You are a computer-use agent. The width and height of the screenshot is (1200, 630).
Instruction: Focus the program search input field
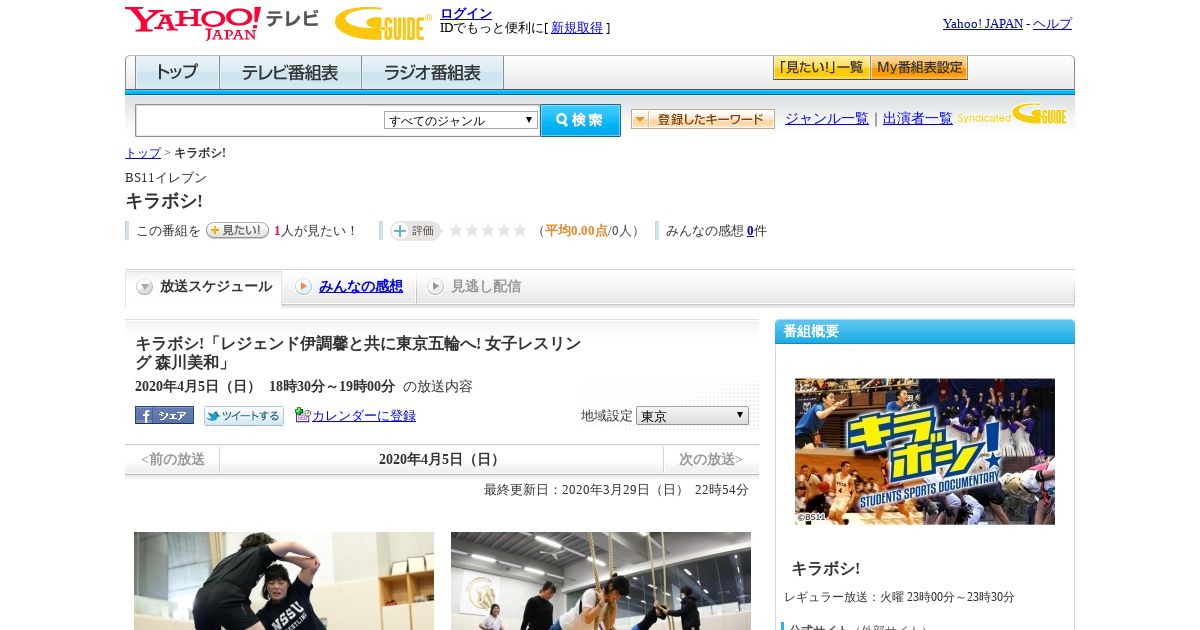pos(260,120)
